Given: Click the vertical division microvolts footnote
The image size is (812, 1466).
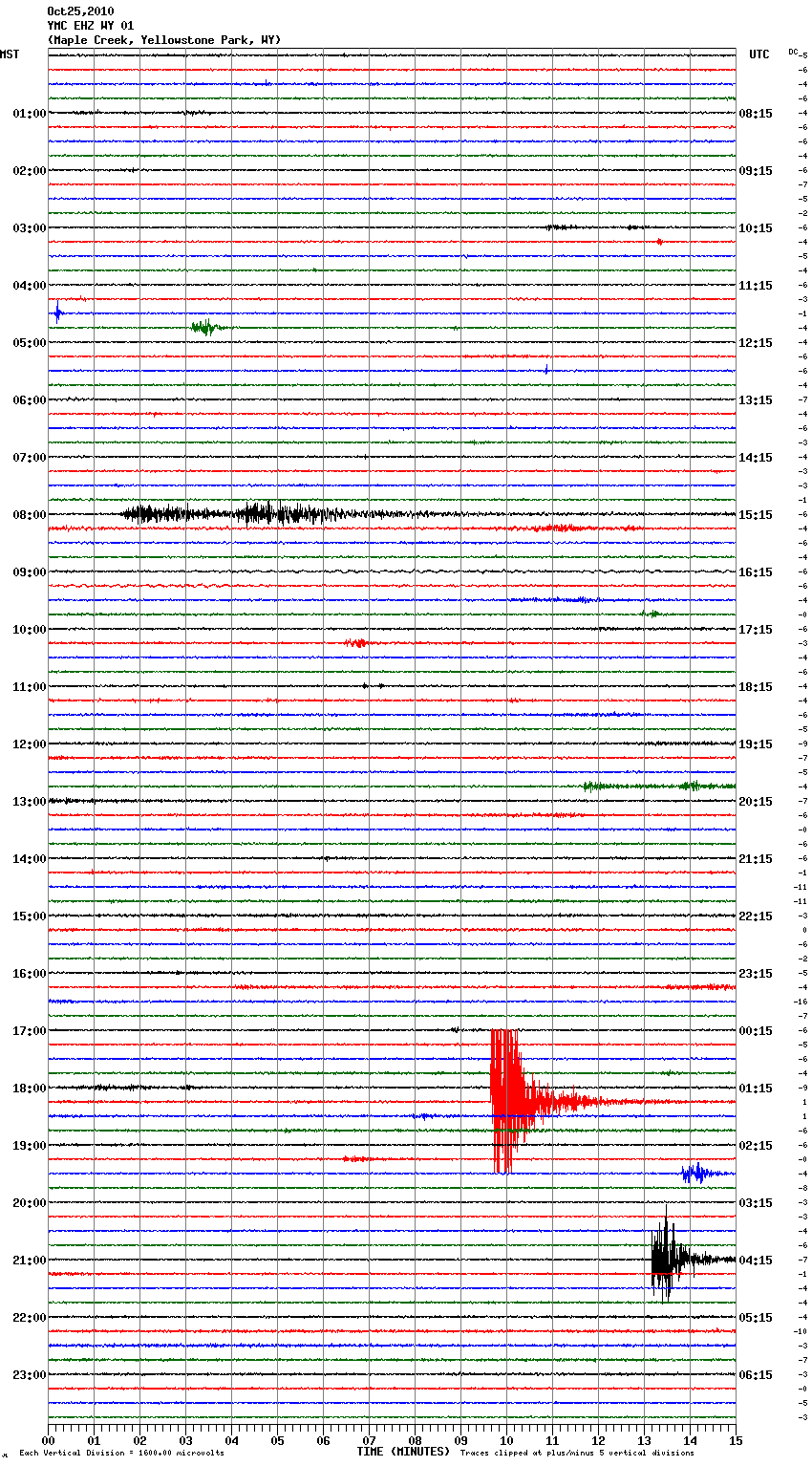Looking at the screenshot, I should tap(121, 1454).
